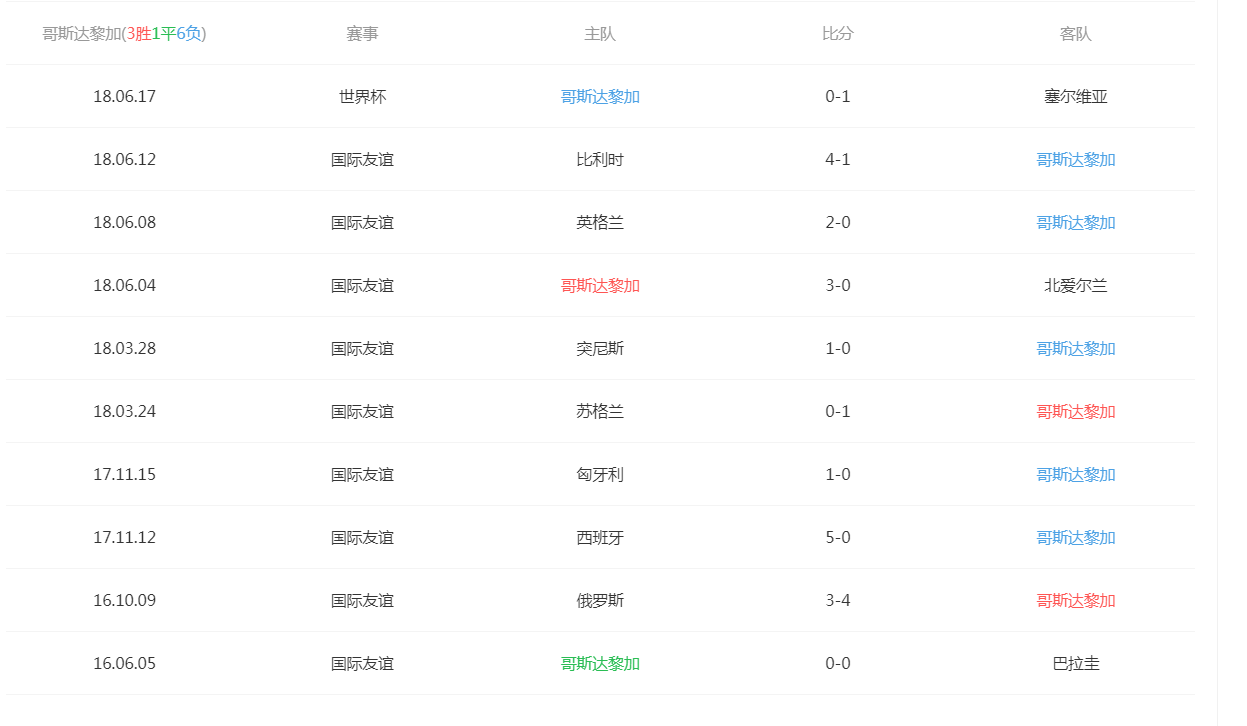Viewport: 1247px width, 726px height.
Task: Click away team 北爱尔兰
Action: 1076,286
